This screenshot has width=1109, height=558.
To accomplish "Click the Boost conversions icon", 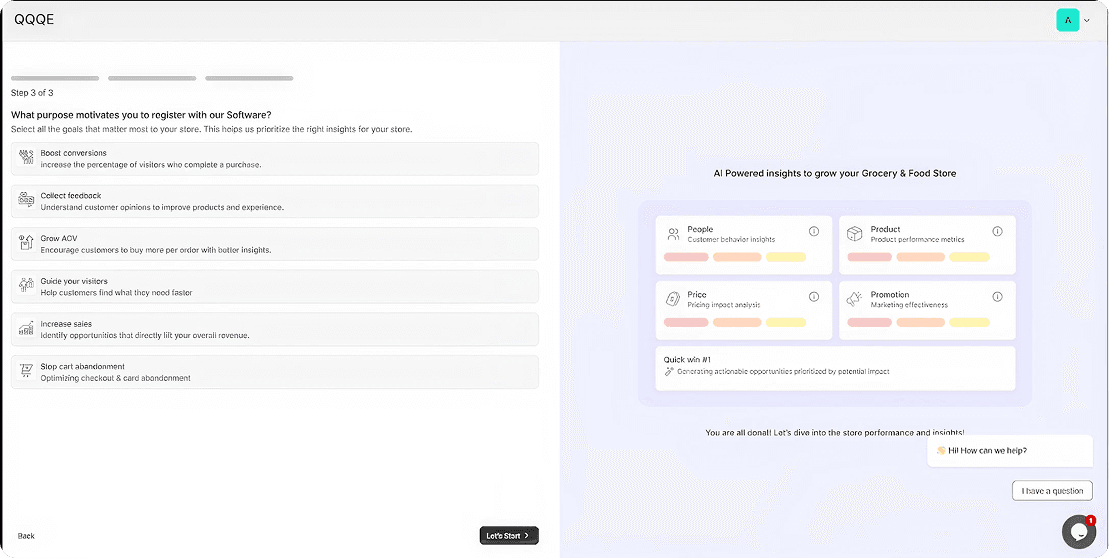I will (x=26, y=158).
